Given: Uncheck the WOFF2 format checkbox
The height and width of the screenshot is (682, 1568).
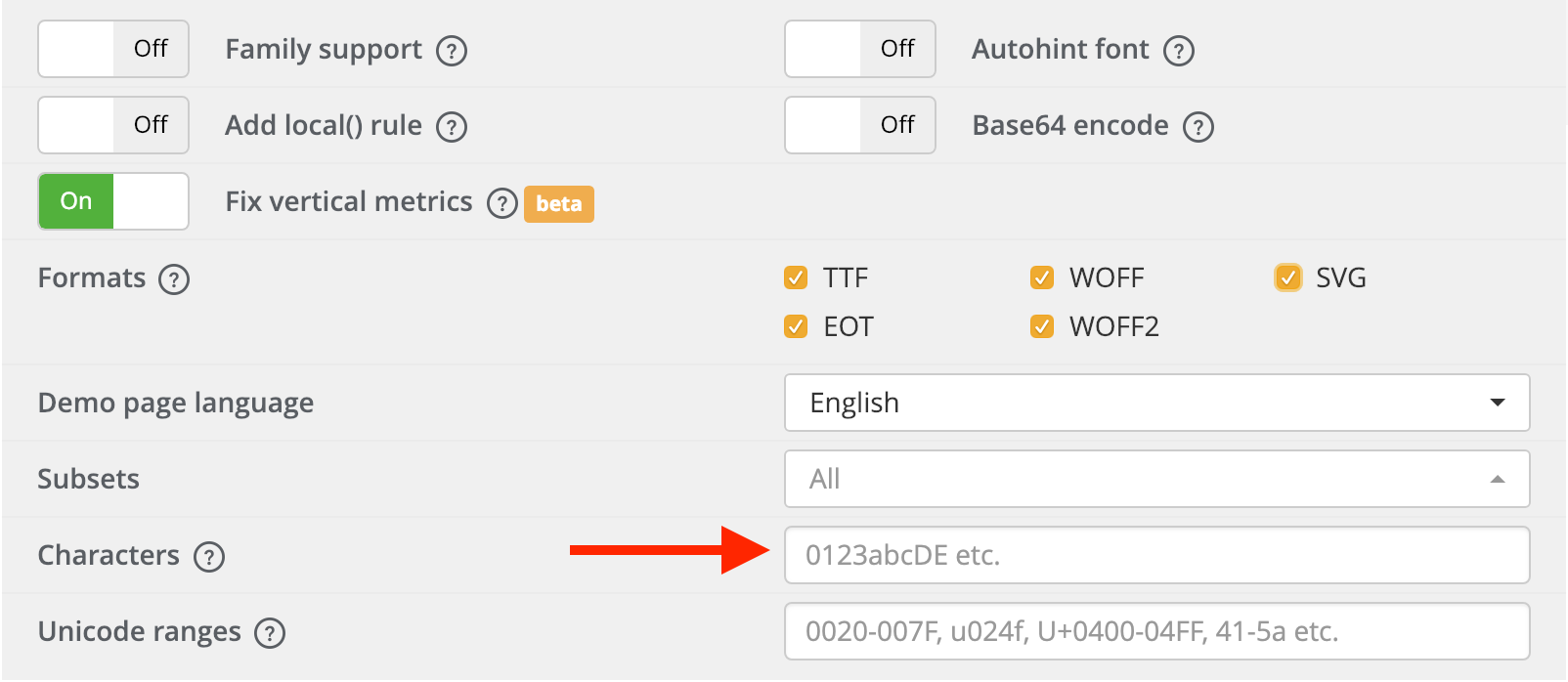Looking at the screenshot, I should pyautogui.click(x=1042, y=326).
